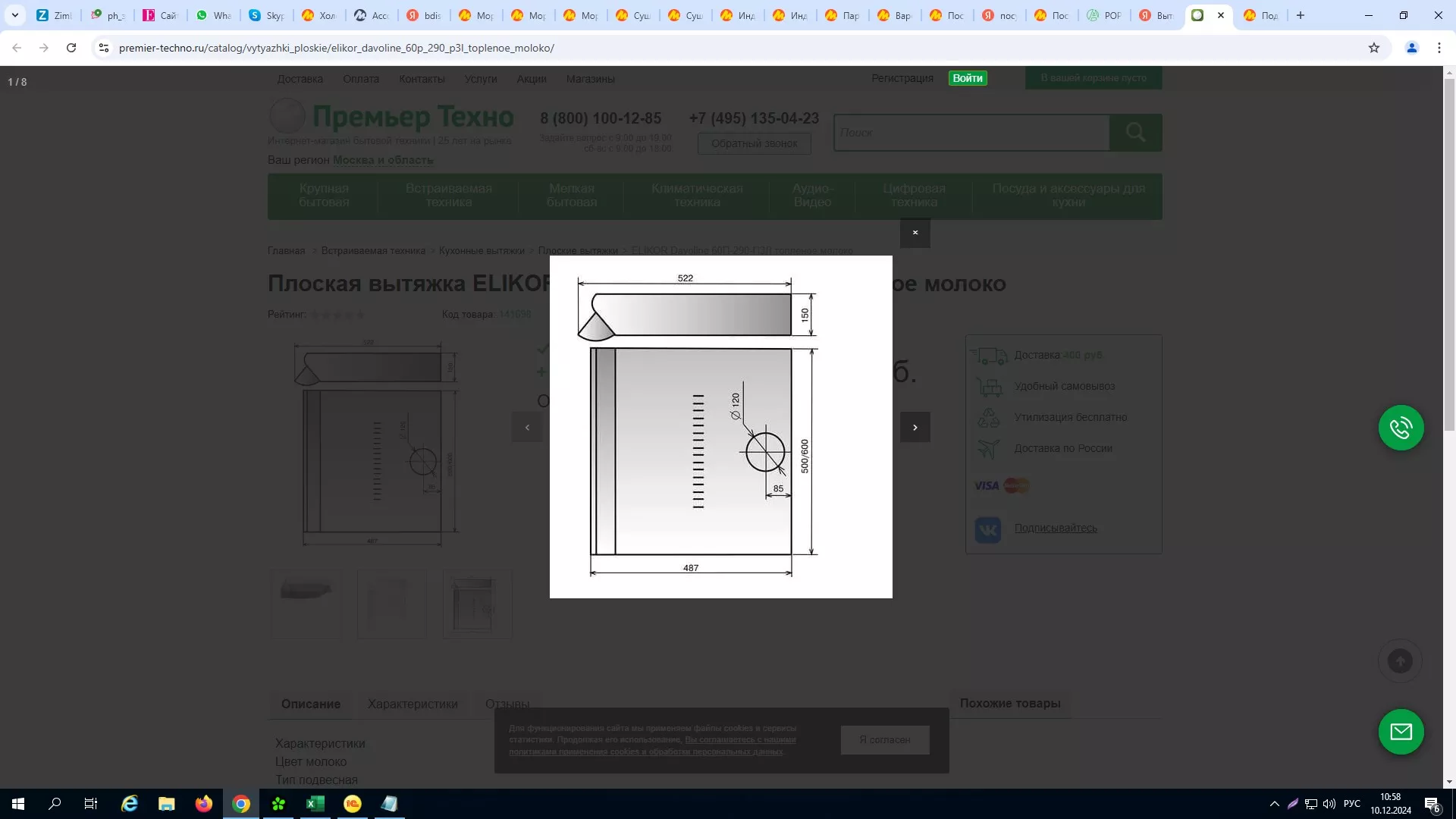
Task: Click the scroll-to-top arrow button
Action: pyautogui.click(x=1400, y=661)
